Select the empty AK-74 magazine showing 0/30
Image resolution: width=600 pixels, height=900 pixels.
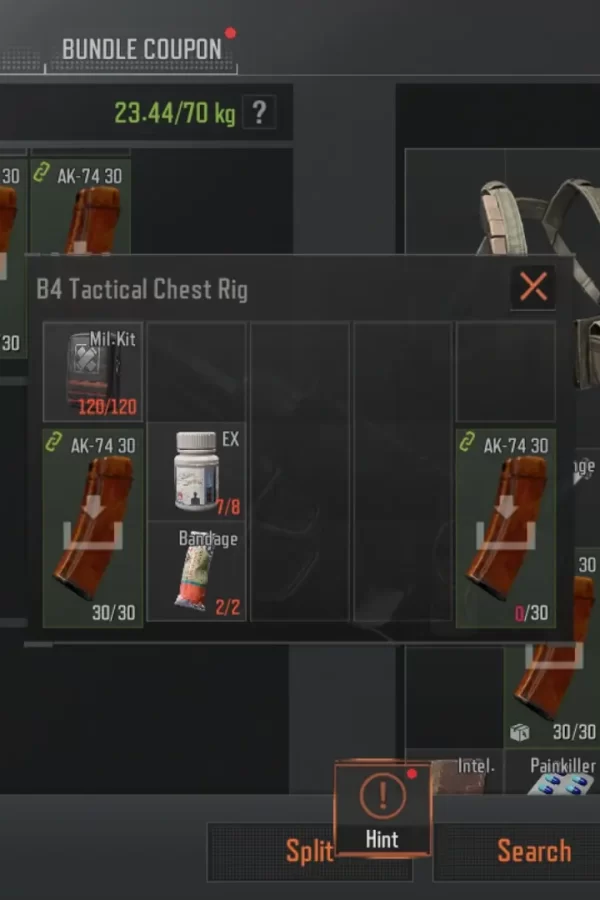pos(506,528)
